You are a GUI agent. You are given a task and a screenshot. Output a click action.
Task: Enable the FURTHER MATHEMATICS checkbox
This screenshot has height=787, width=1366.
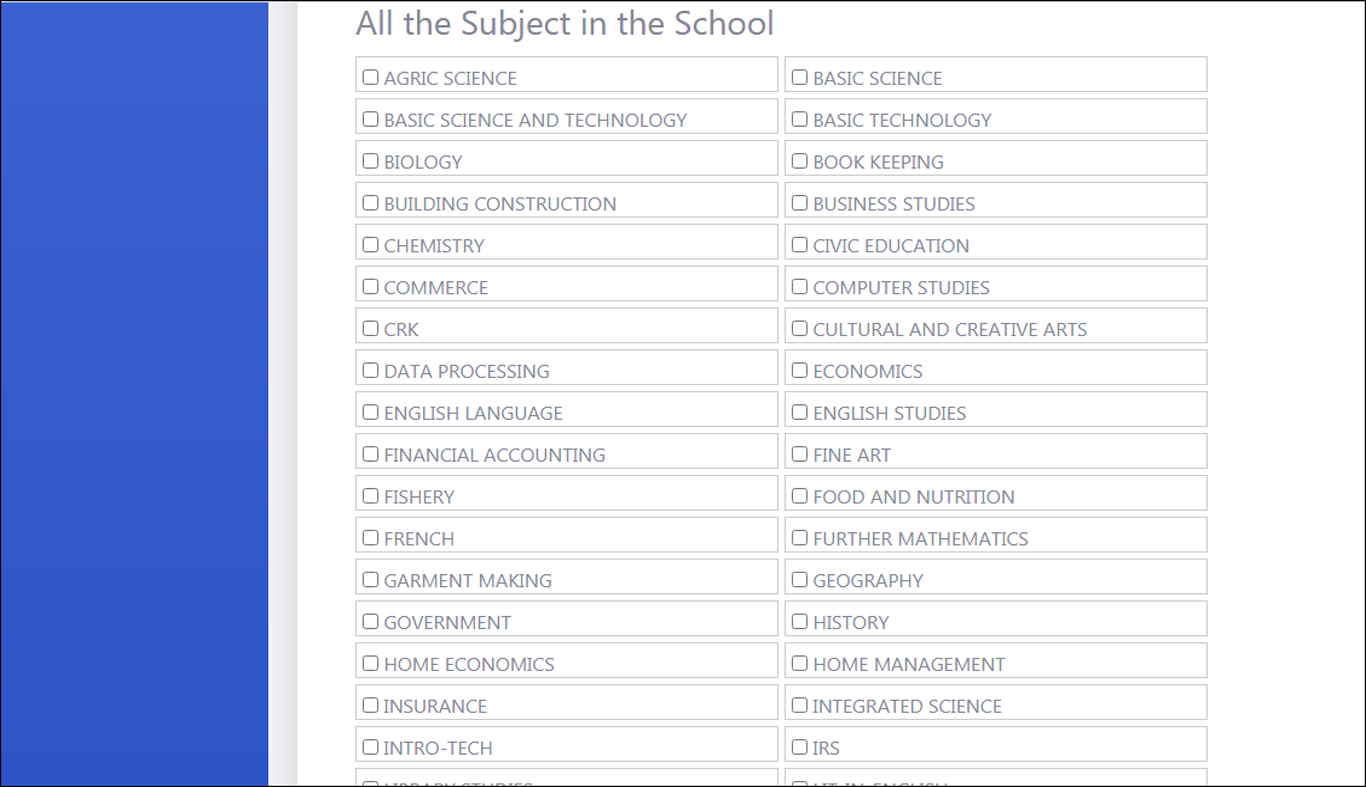click(799, 538)
